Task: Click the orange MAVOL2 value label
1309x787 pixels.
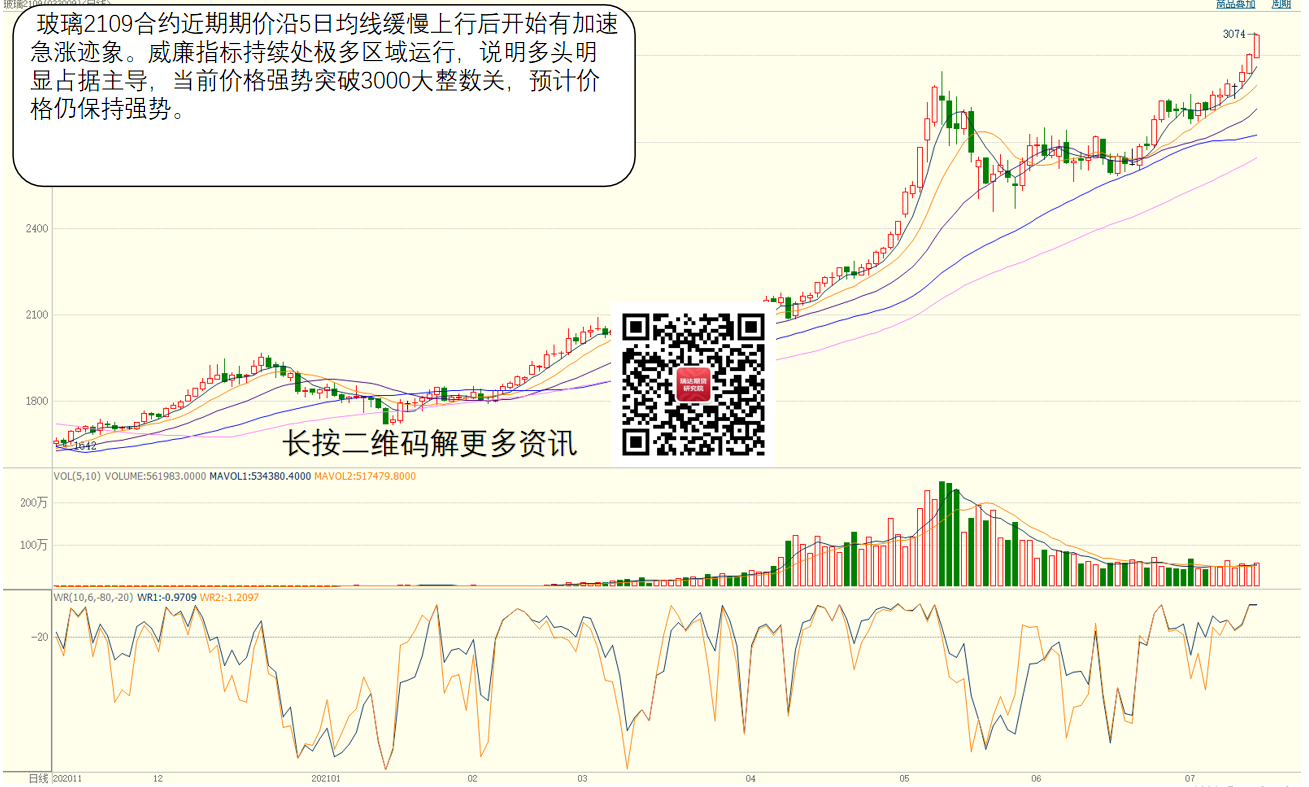Action: click(365, 476)
